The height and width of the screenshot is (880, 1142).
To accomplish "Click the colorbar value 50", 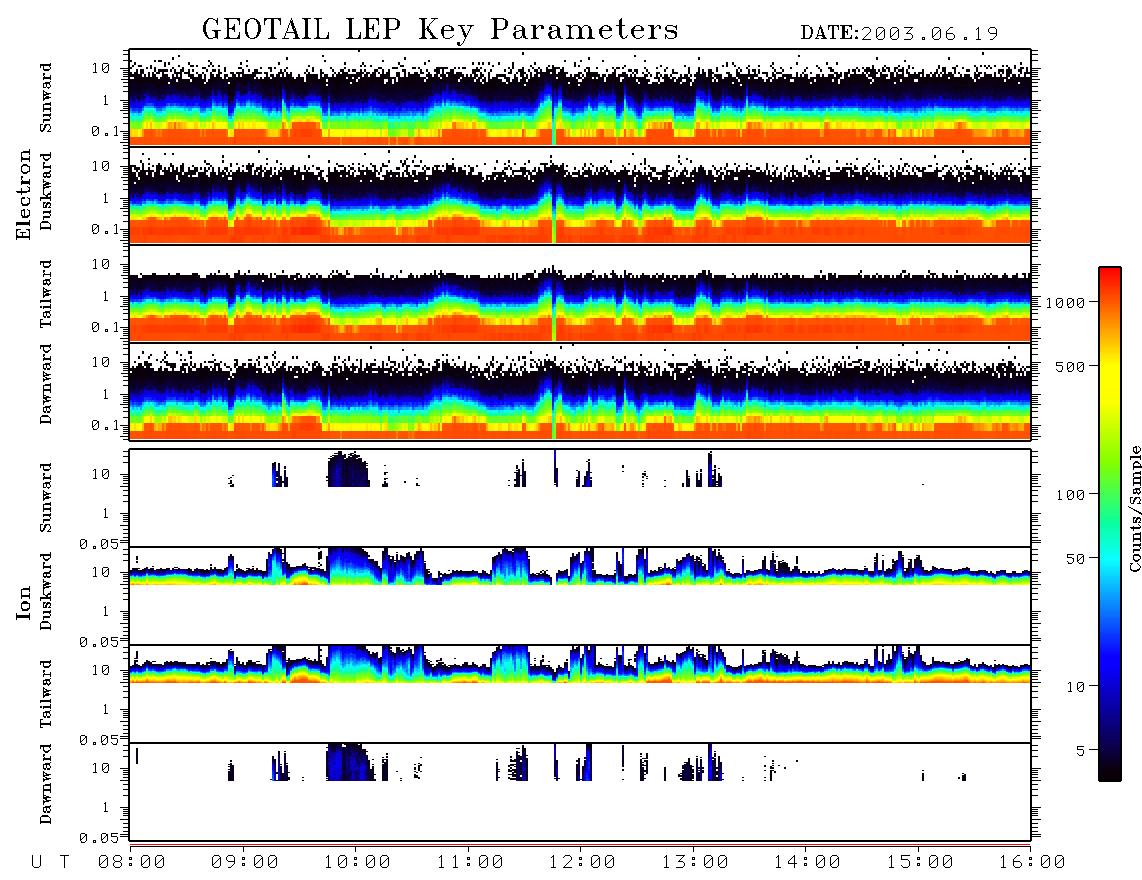I will 1075,559.
